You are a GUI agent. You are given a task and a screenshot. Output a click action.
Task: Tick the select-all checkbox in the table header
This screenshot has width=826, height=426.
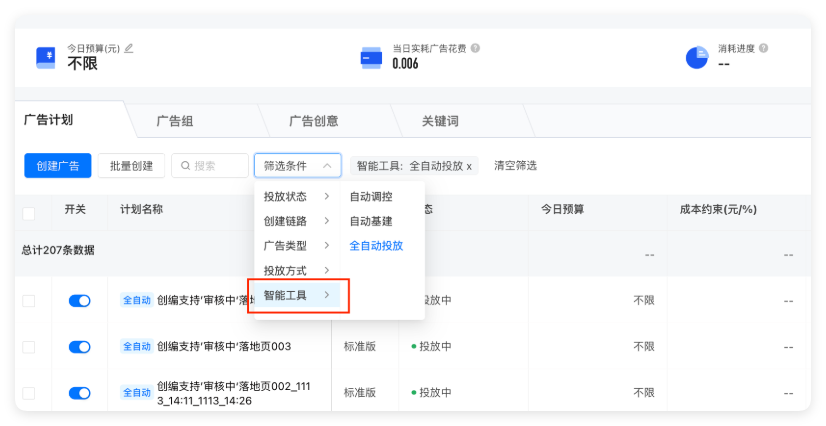pos(28,213)
